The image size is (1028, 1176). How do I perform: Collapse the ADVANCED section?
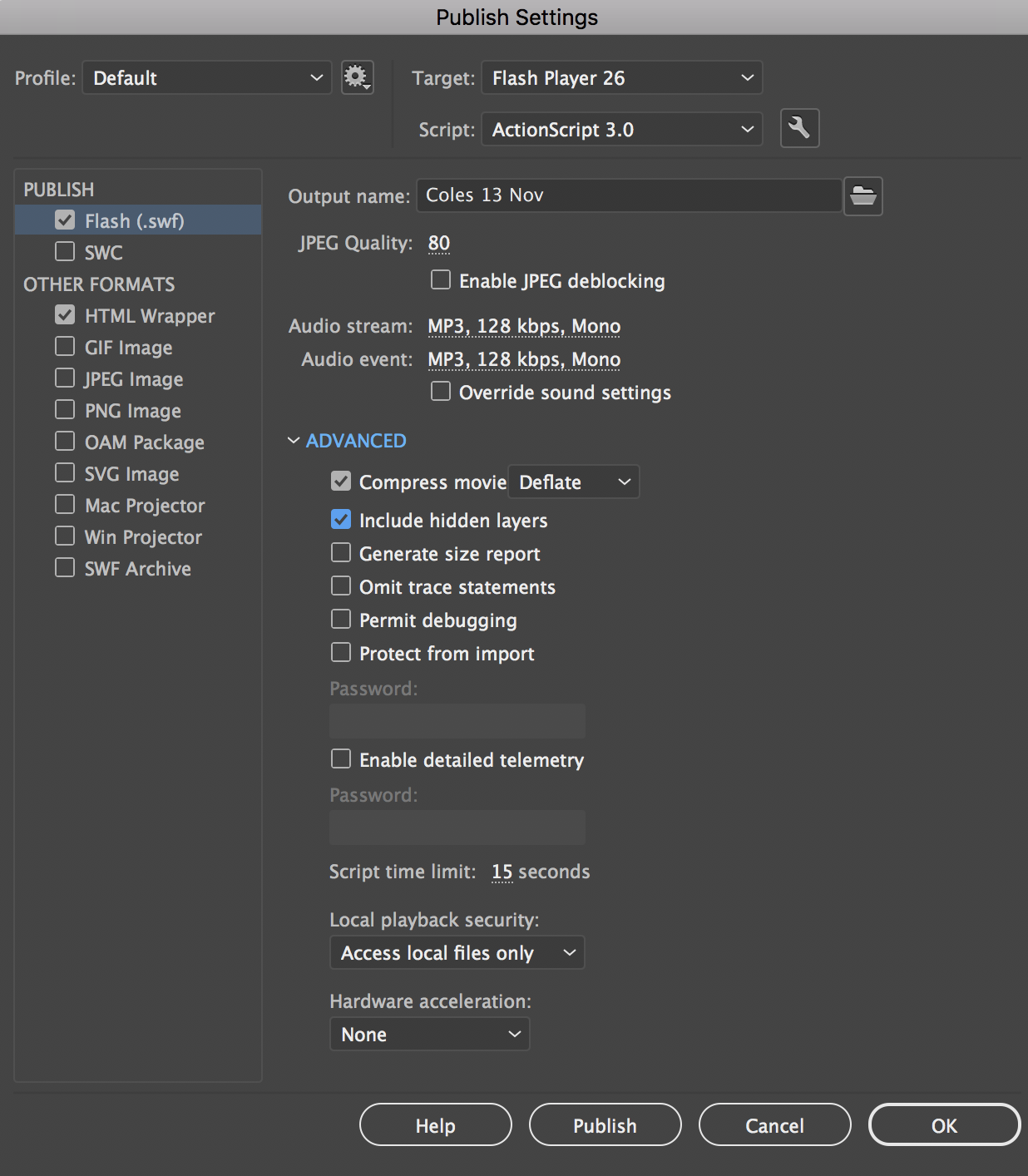click(348, 441)
